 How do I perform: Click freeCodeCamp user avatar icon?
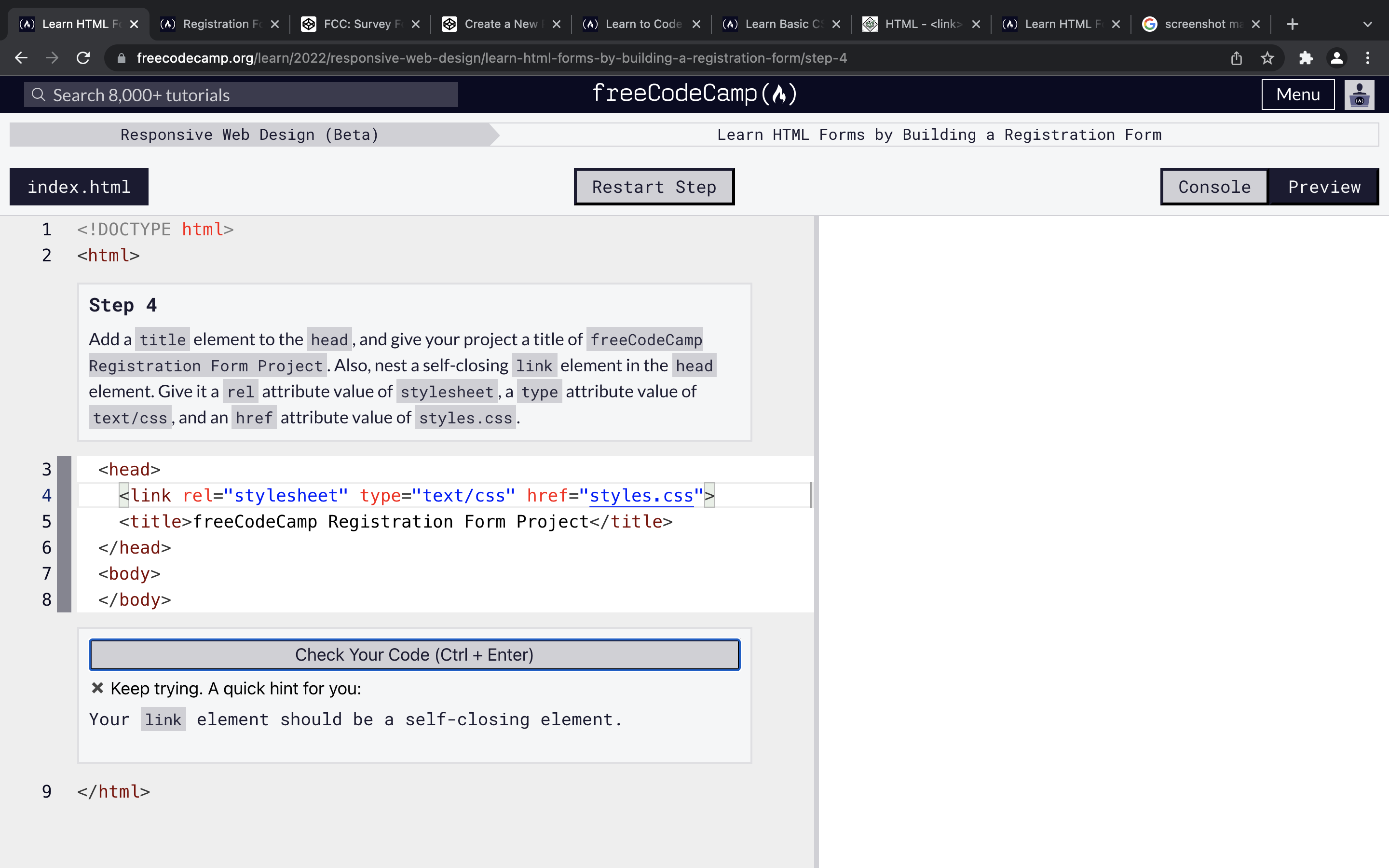[x=1359, y=95]
